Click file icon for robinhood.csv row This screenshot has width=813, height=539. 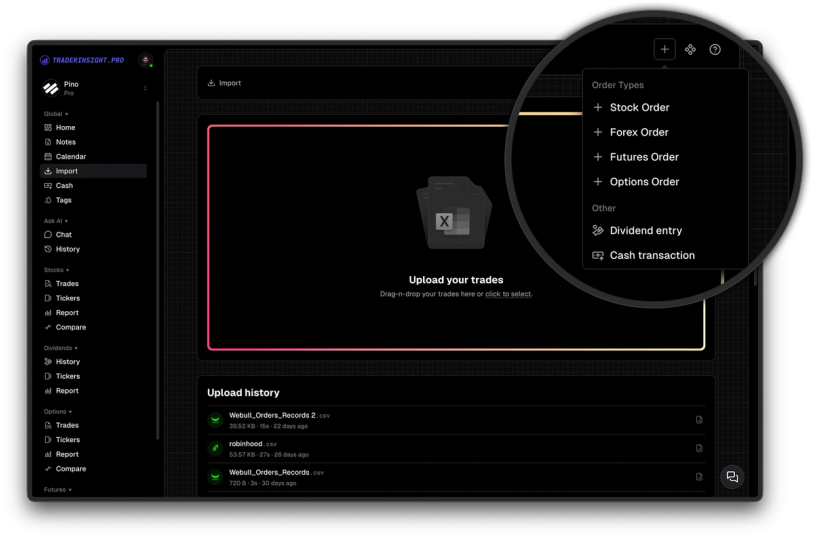point(699,448)
